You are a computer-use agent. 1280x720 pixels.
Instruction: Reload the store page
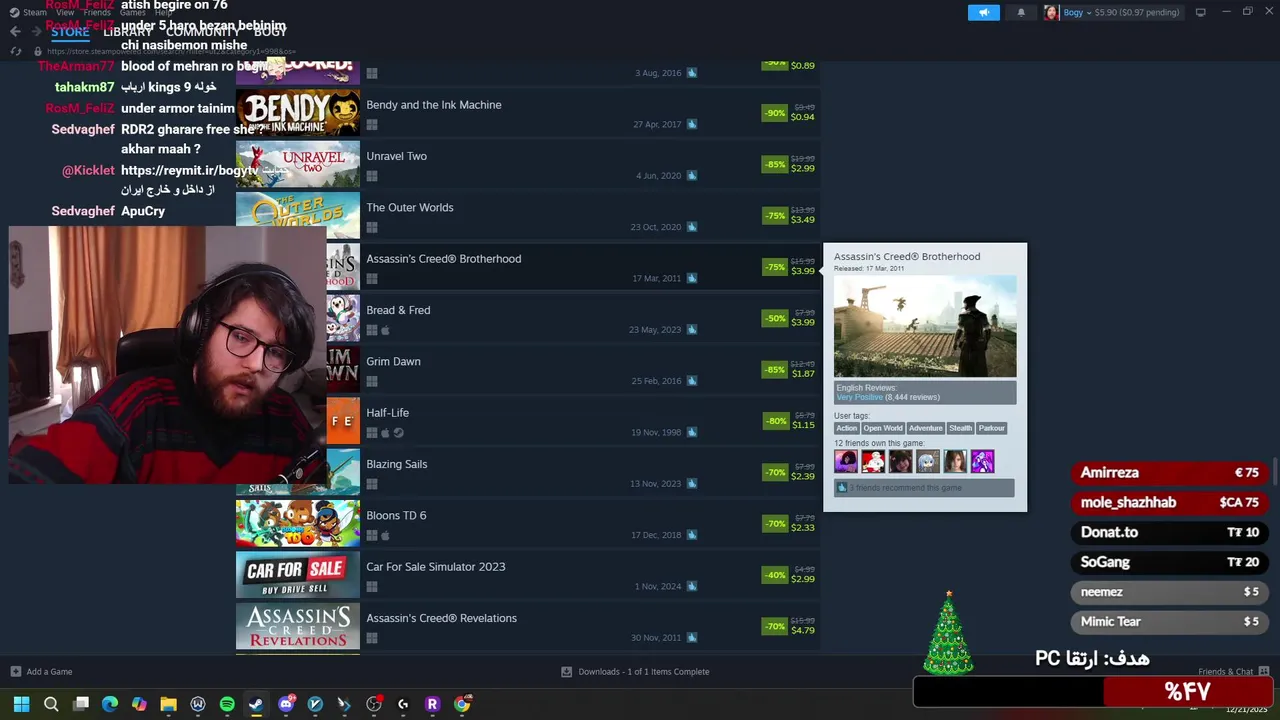15,51
